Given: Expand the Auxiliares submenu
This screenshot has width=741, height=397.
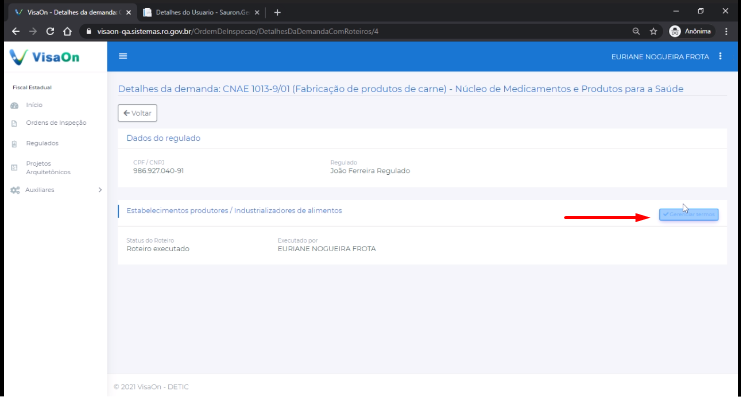Looking at the screenshot, I should (56, 190).
